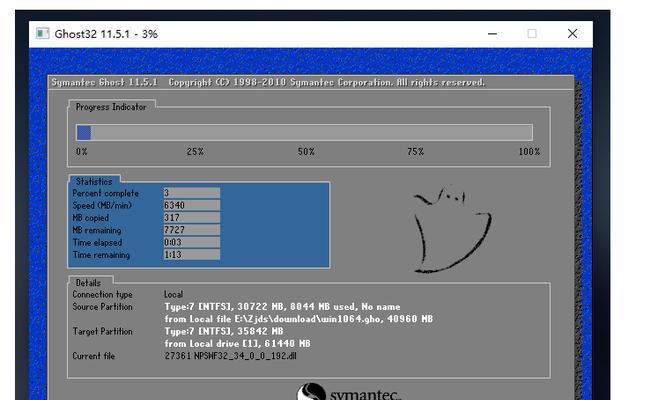This screenshot has height=400, width=658.
Task: Click the 'Details' group label
Action: [x=88, y=283]
